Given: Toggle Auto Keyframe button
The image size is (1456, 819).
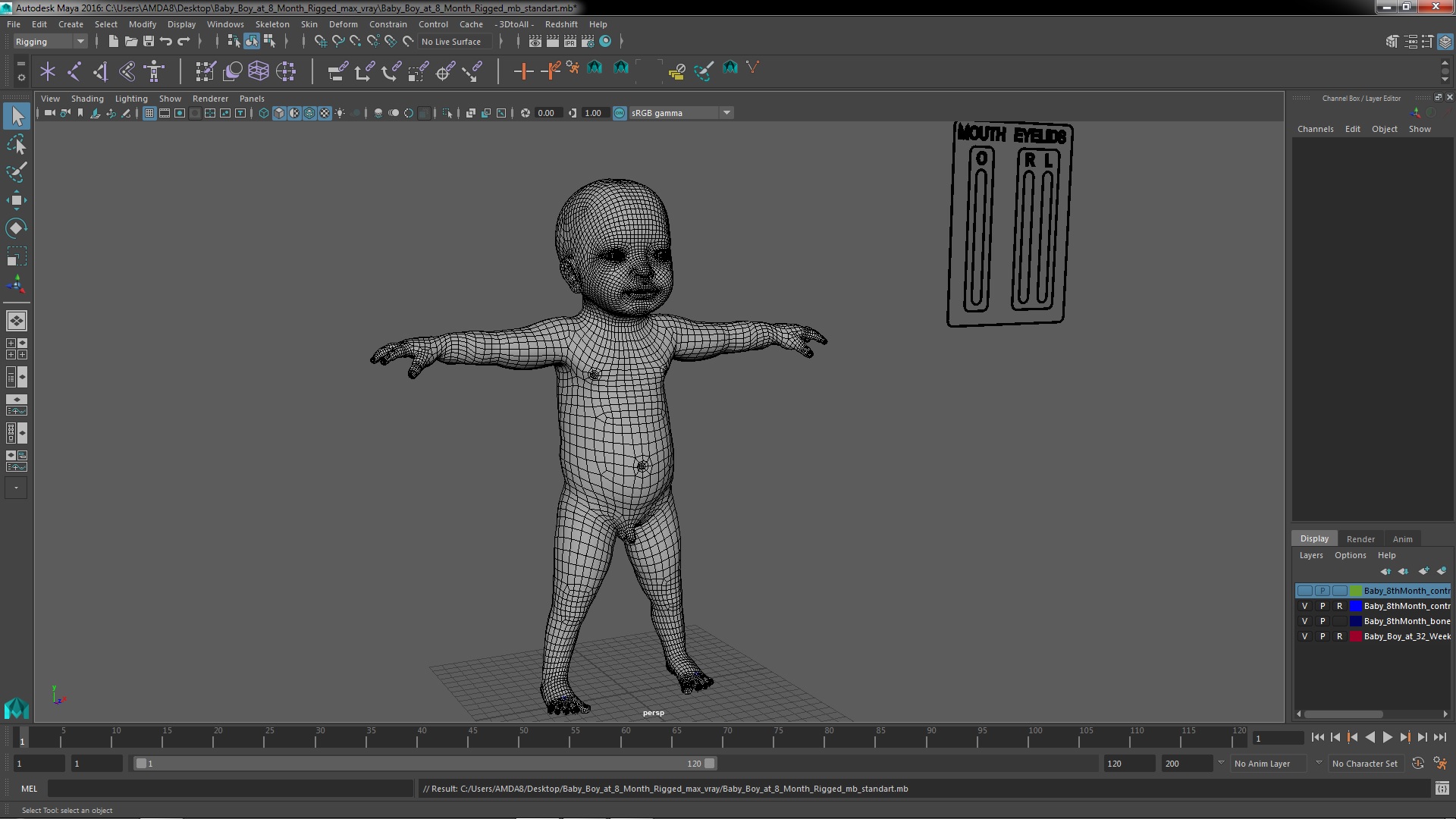Looking at the screenshot, I should (1417, 764).
